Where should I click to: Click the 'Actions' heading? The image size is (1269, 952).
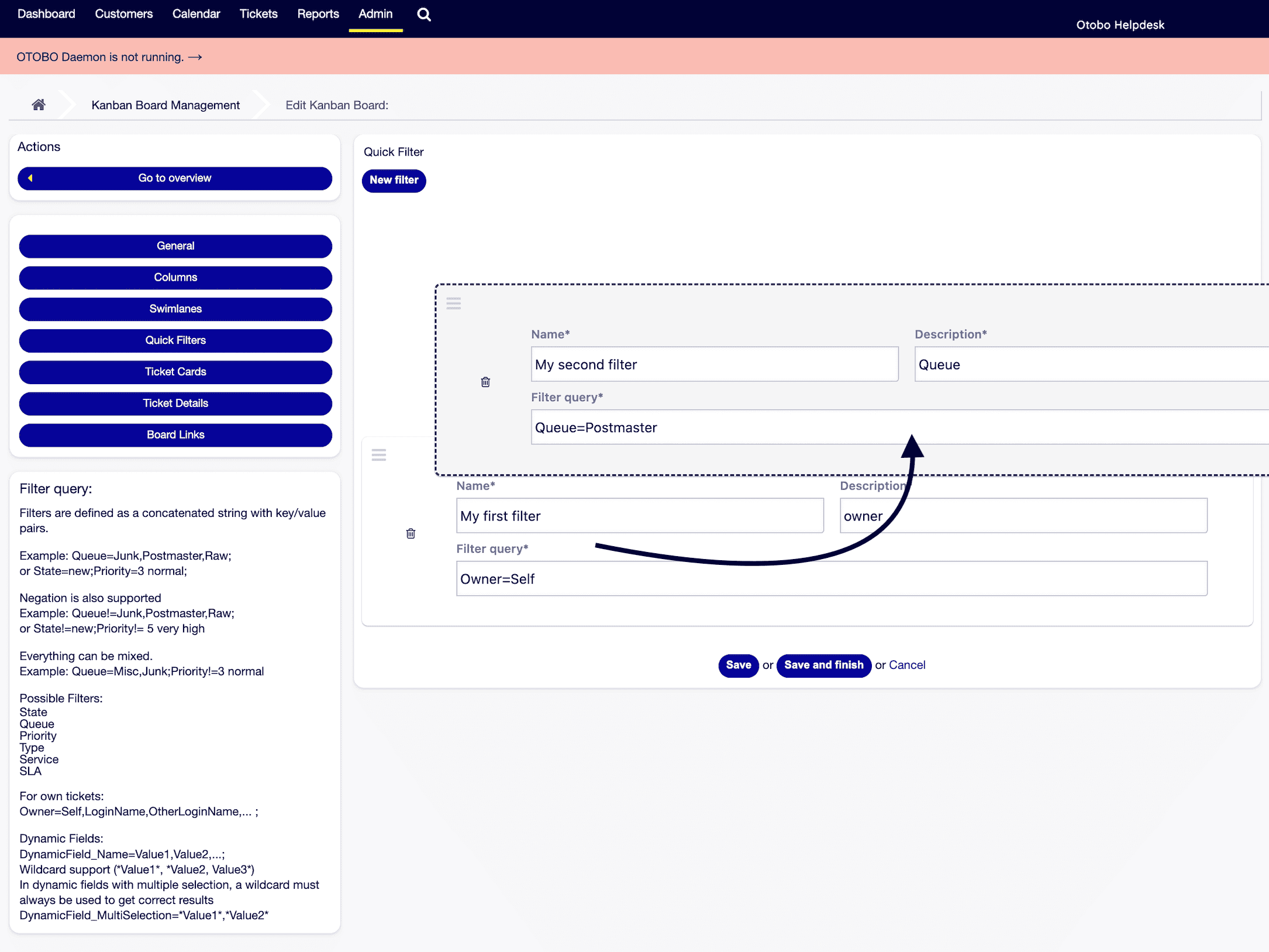point(39,147)
